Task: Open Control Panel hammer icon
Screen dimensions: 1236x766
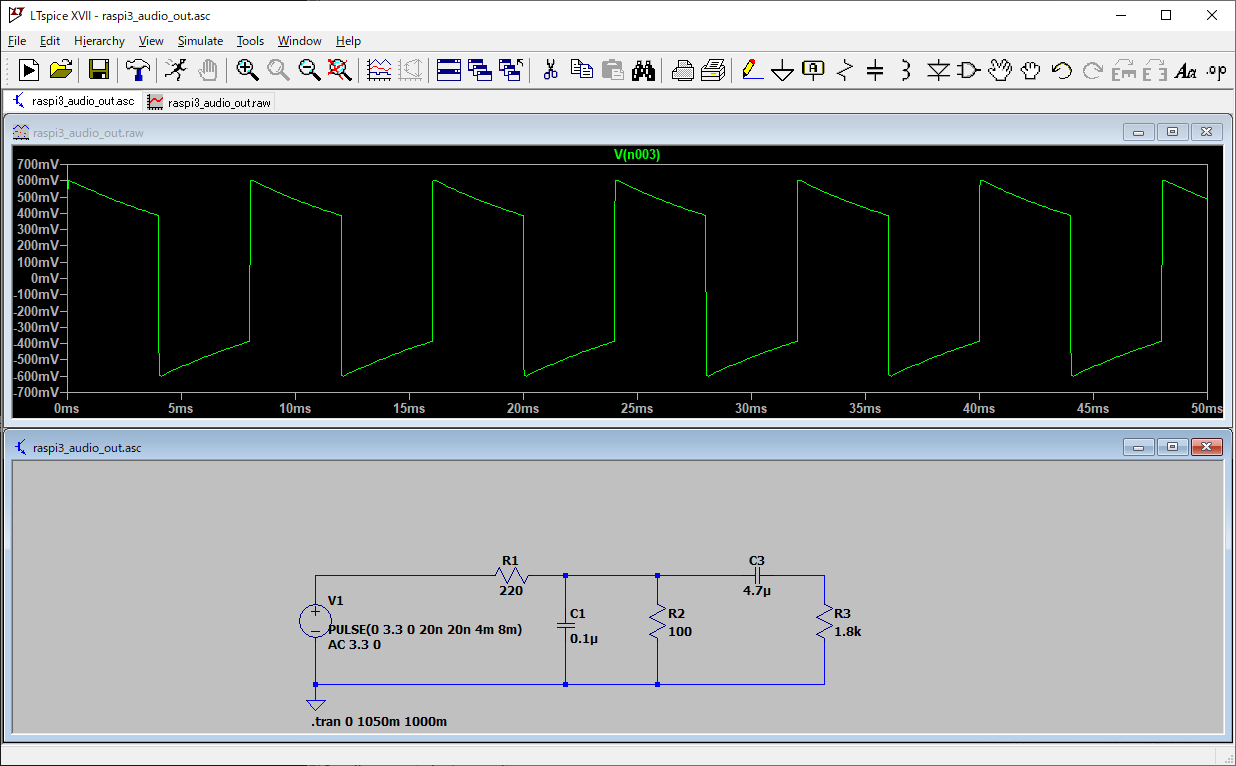Action: pyautogui.click(x=138, y=70)
